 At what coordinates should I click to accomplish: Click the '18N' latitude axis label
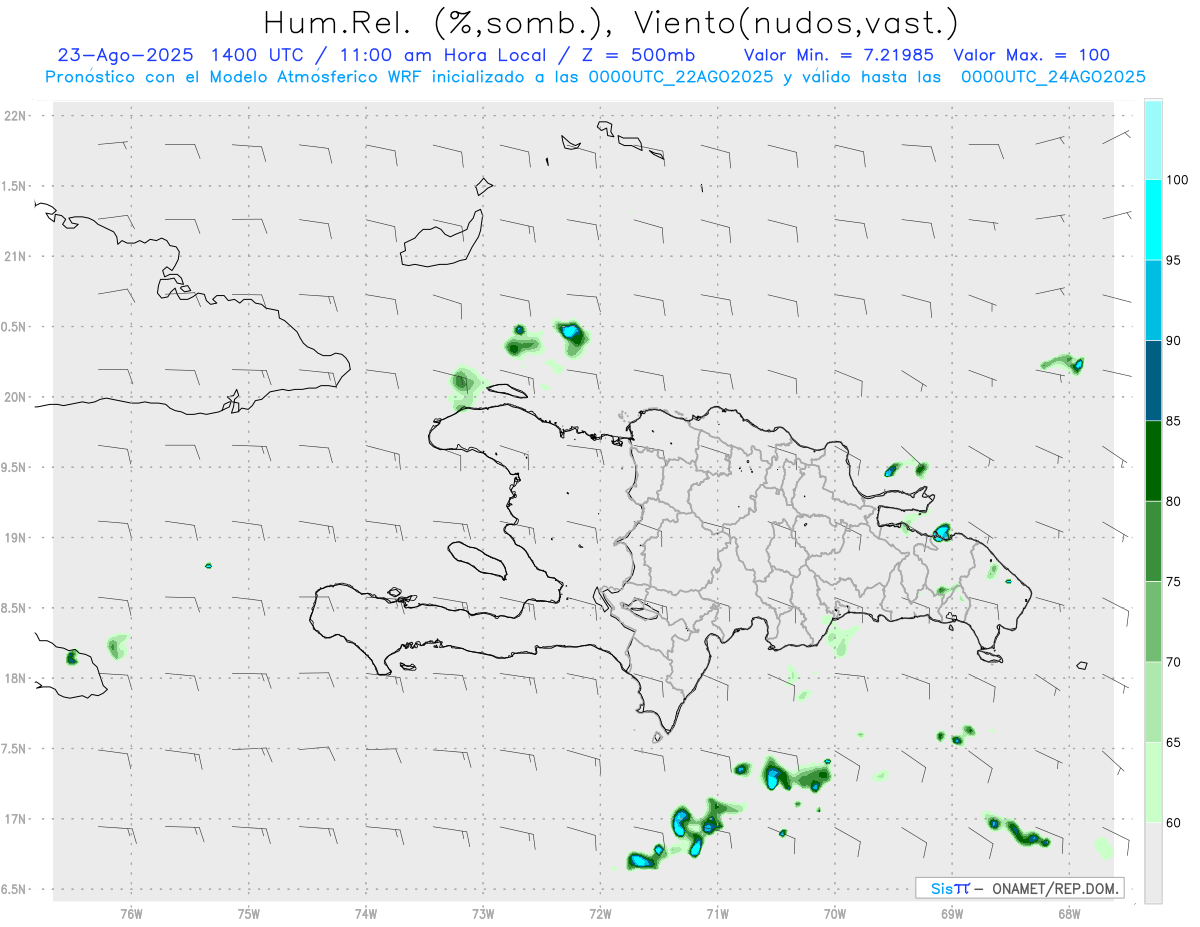(x=14, y=678)
